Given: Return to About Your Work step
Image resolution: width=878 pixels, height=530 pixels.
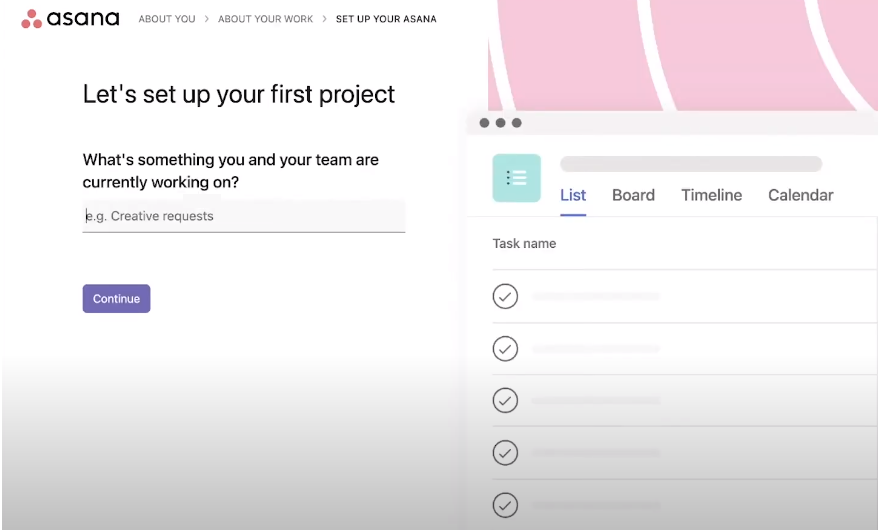Looking at the screenshot, I should [x=265, y=19].
